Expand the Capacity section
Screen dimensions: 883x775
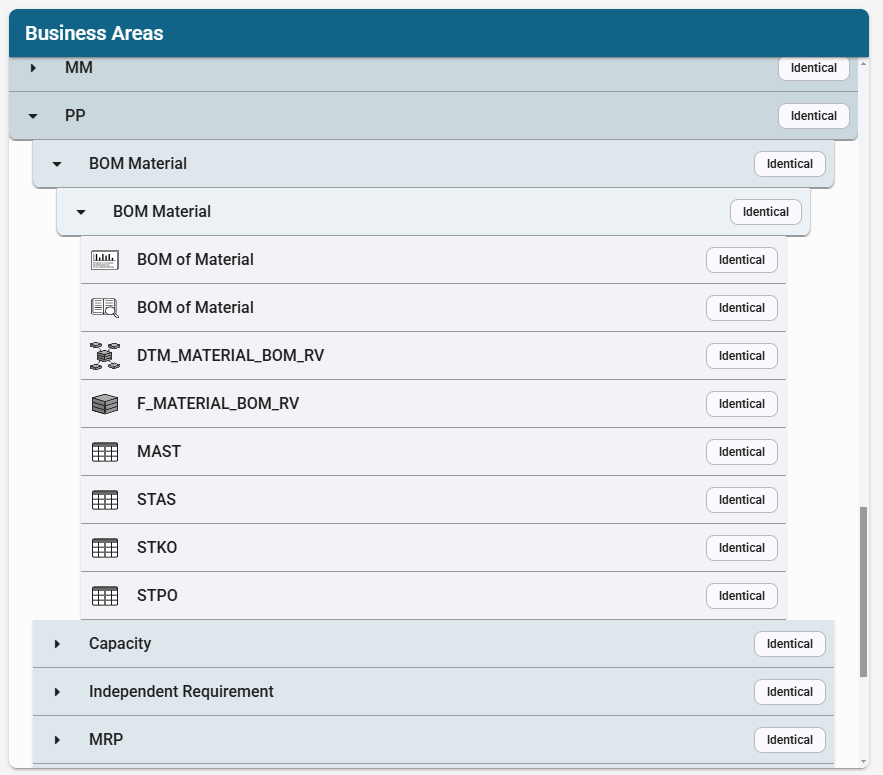[57, 644]
